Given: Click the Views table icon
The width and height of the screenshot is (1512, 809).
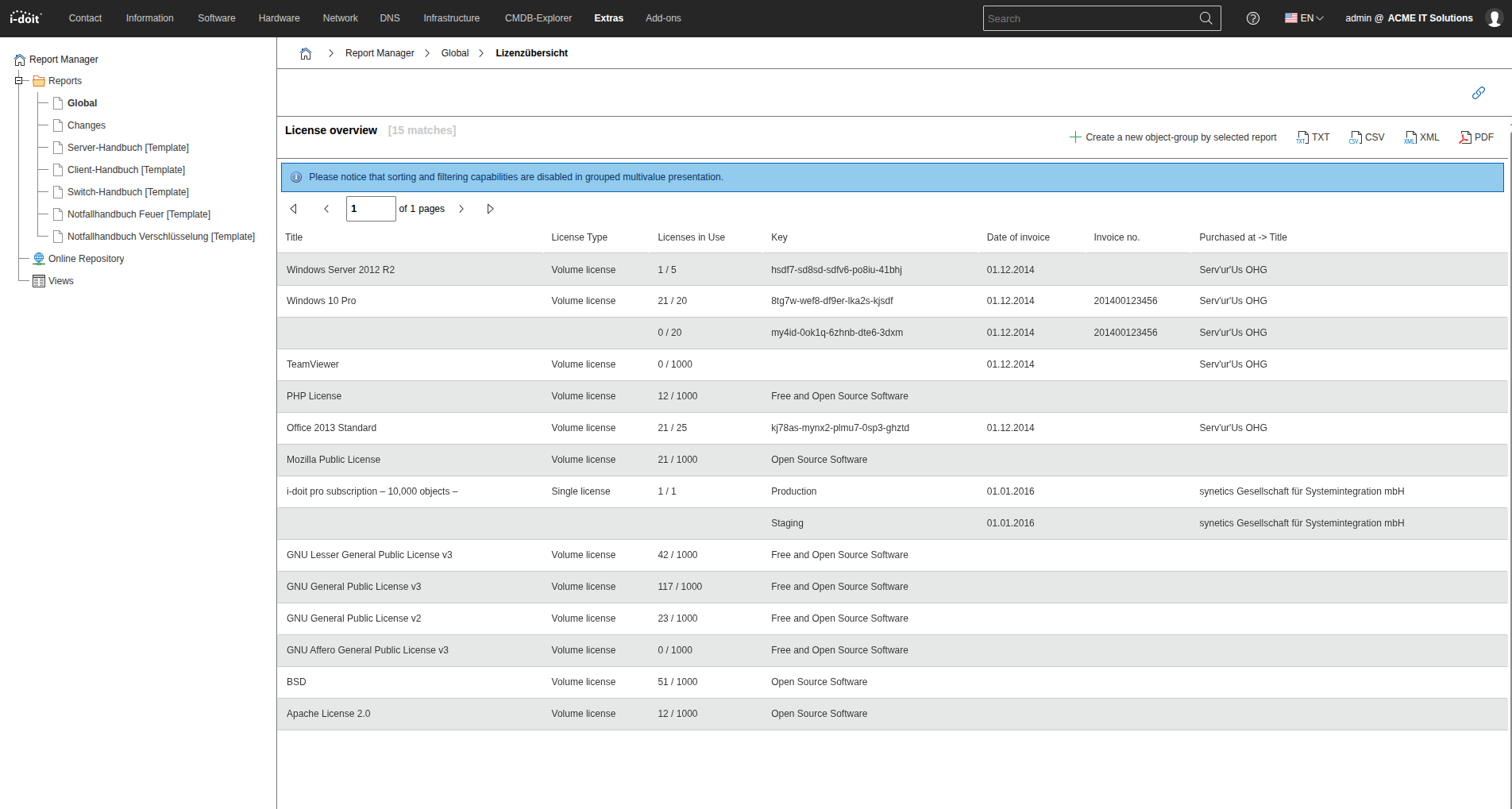Looking at the screenshot, I should 39,281.
